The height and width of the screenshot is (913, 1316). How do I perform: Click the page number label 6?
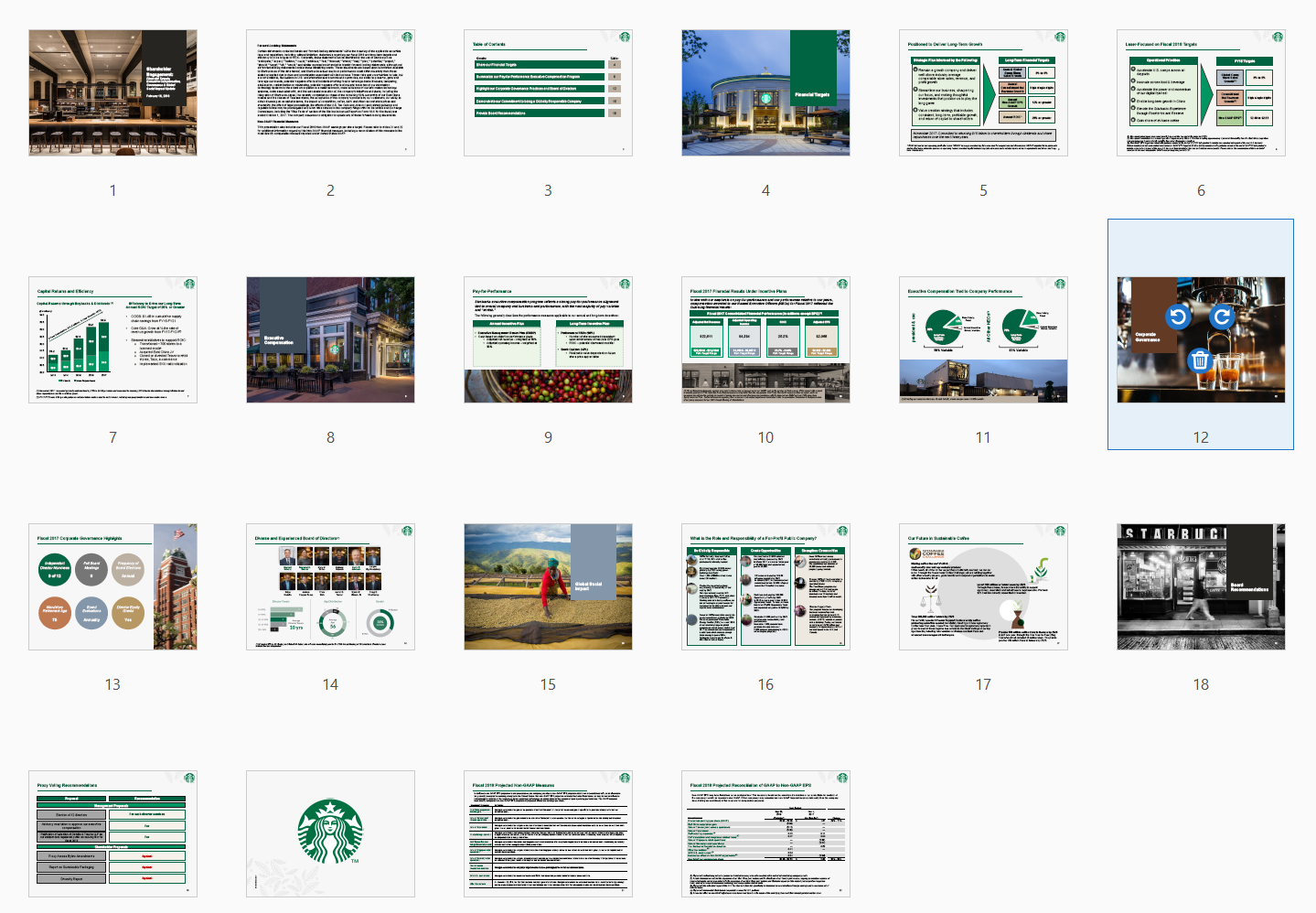coord(1201,190)
